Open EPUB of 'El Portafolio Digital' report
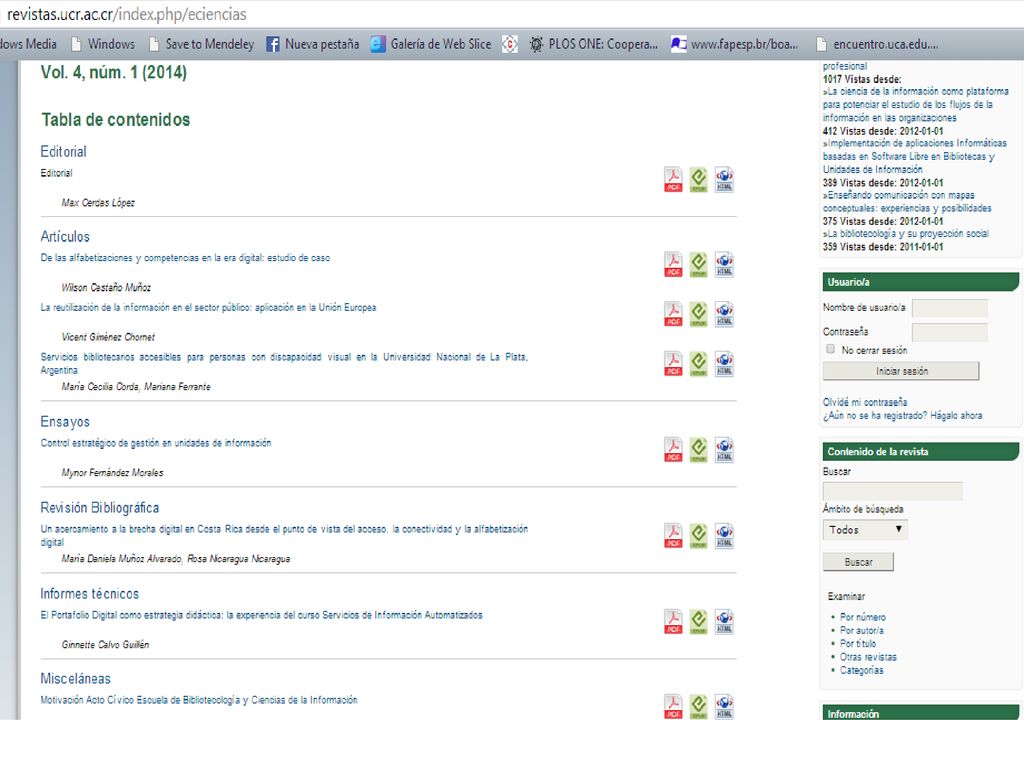1024x768 pixels. (x=698, y=622)
